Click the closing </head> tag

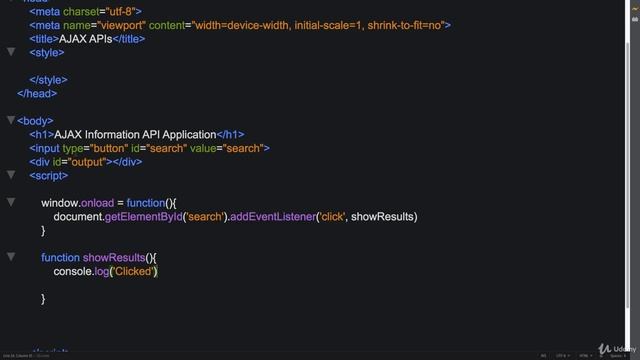coord(37,93)
